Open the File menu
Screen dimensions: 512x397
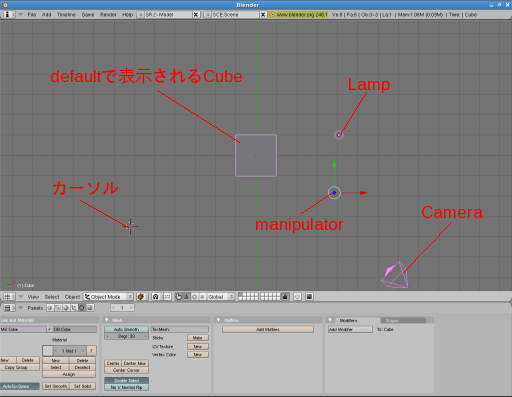click(x=32, y=15)
